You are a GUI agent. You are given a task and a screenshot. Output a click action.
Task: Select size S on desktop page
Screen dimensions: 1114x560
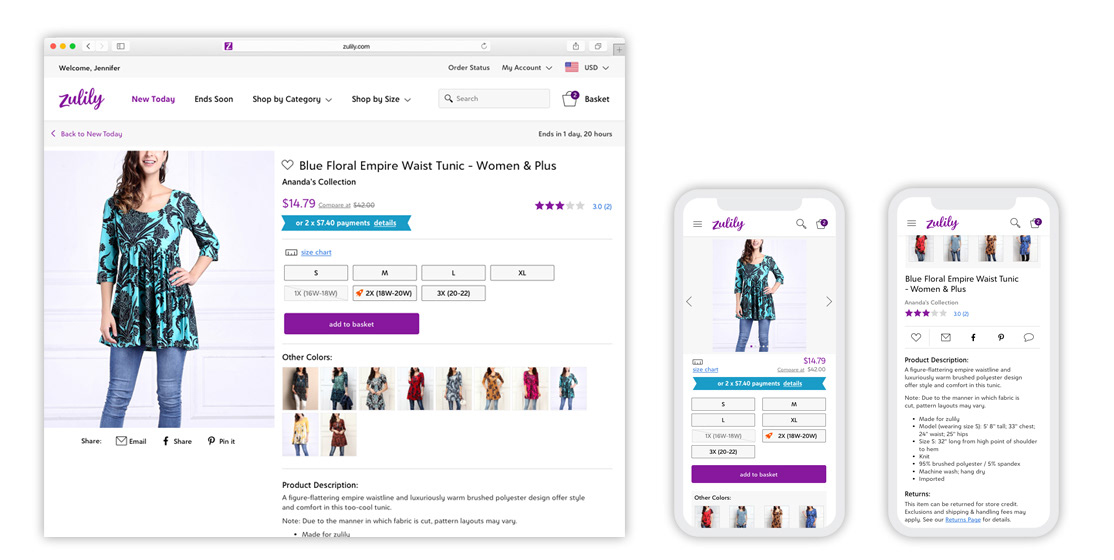pyautogui.click(x=316, y=273)
